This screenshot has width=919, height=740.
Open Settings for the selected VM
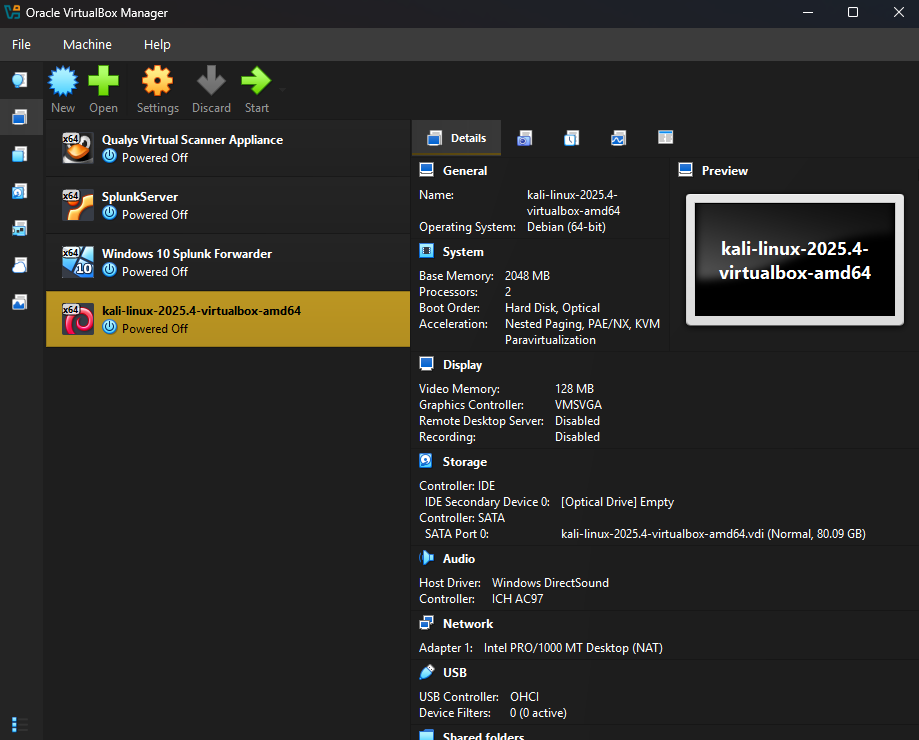(157, 89)
